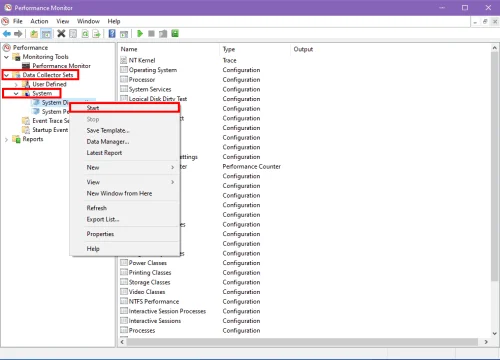Select the Power Classes list entry
Viewport: 500px width, 360px height.
(148, 263)
